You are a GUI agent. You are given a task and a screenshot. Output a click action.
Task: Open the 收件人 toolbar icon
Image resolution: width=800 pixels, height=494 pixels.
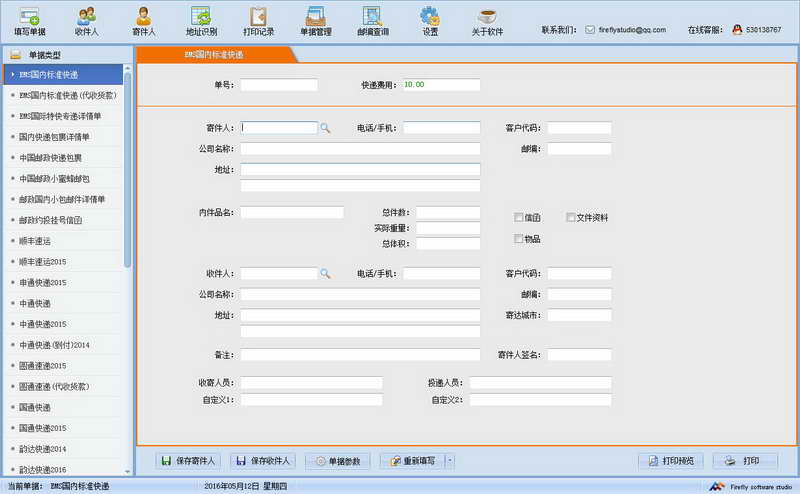pos(87,22)
